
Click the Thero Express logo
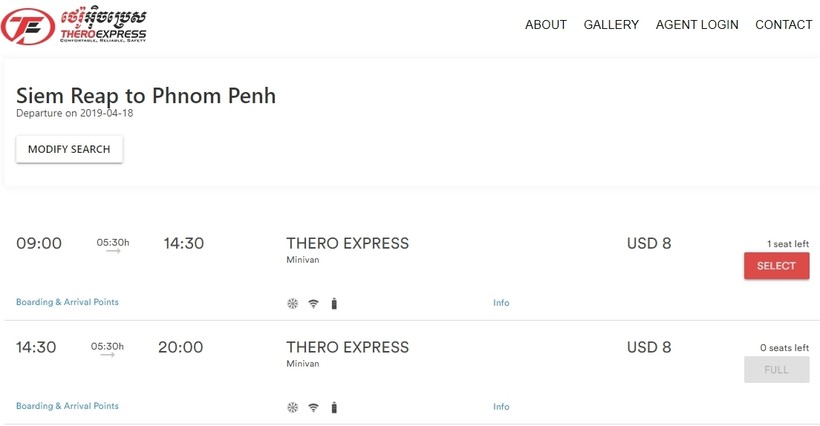(74, 26)
